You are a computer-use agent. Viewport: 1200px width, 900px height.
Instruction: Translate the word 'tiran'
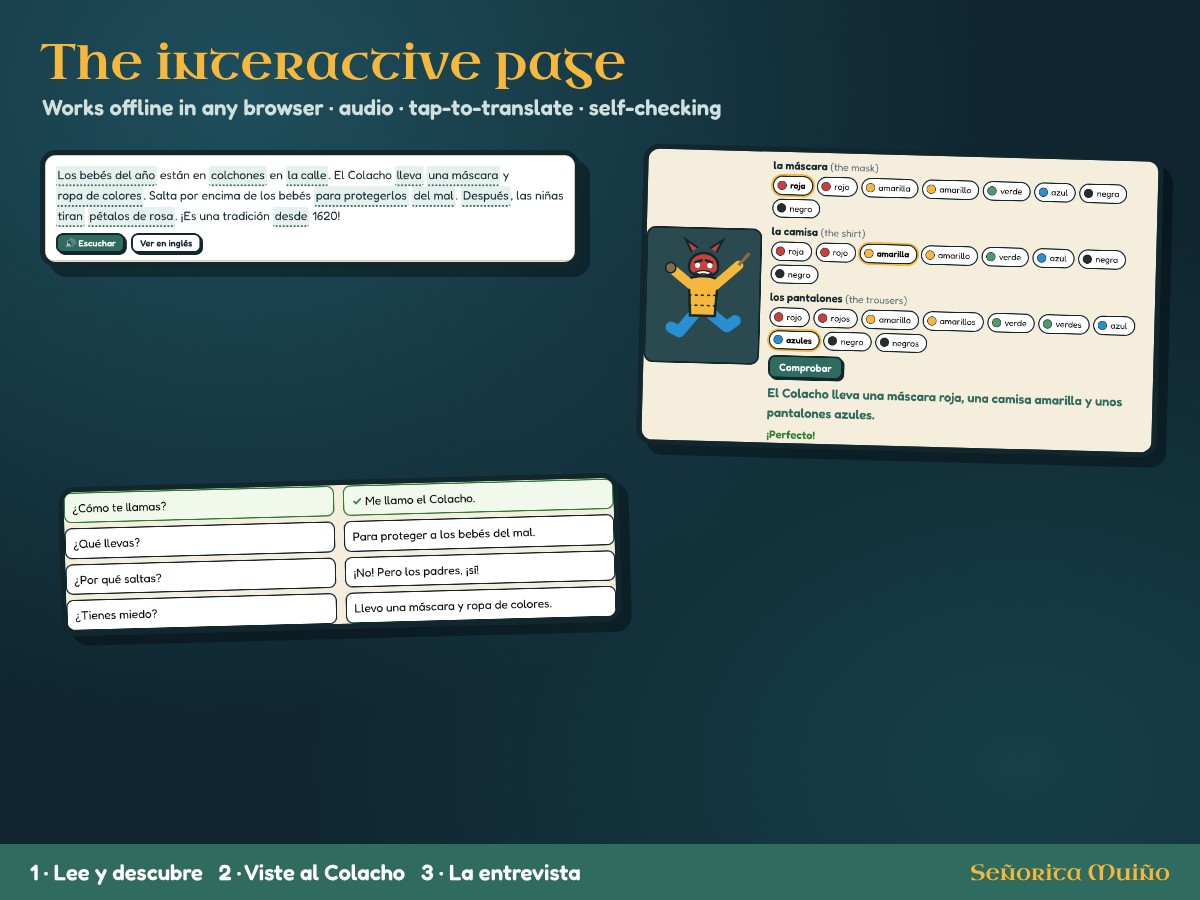pyautogui.click(x=70, y=216)
